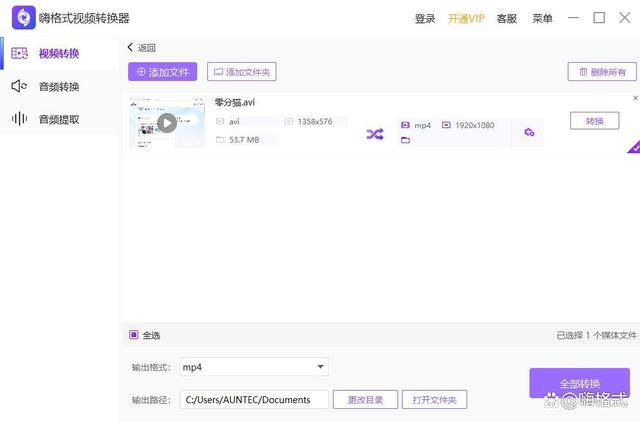Click the 音频提取 waveform icon in sidebar
Screen dimensions: 640x422
pyautogui.click(x=19, y=119)
